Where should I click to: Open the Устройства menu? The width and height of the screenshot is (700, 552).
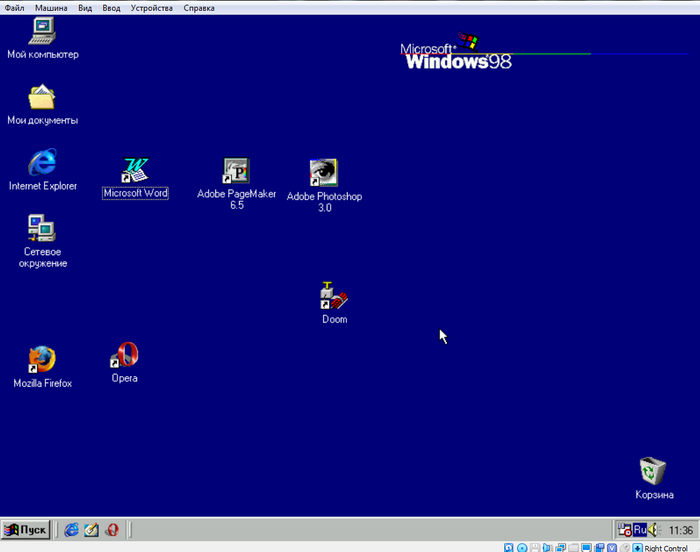click(151, 8)
